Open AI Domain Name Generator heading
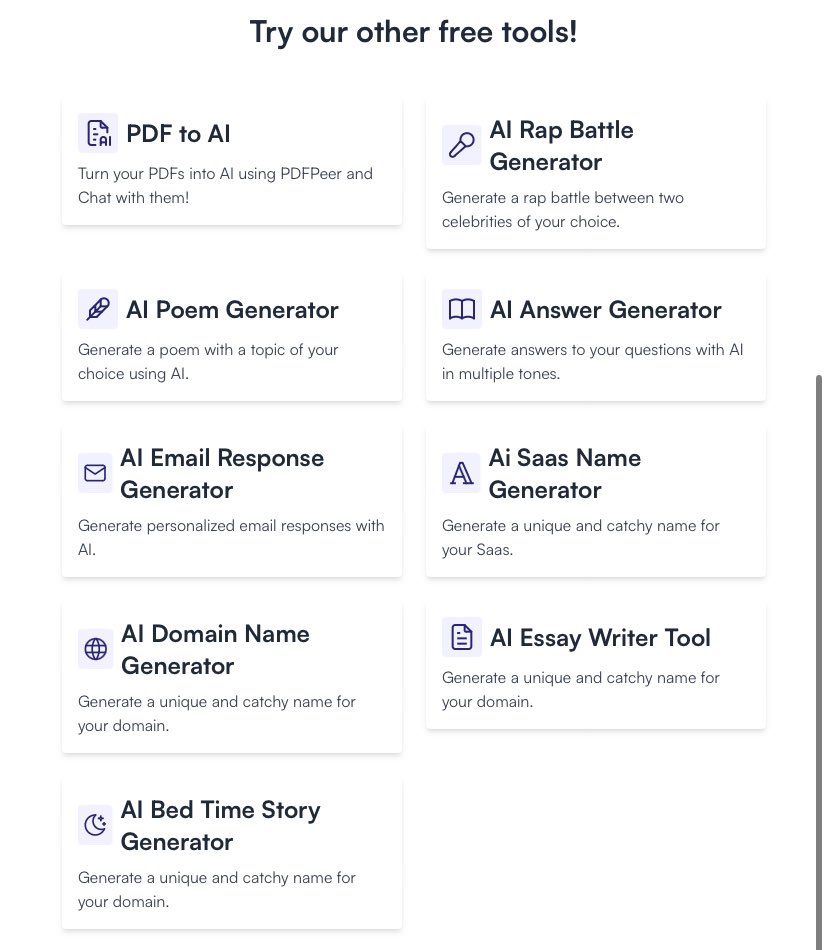This screenshot has width=828, height=950. (215, 650)
